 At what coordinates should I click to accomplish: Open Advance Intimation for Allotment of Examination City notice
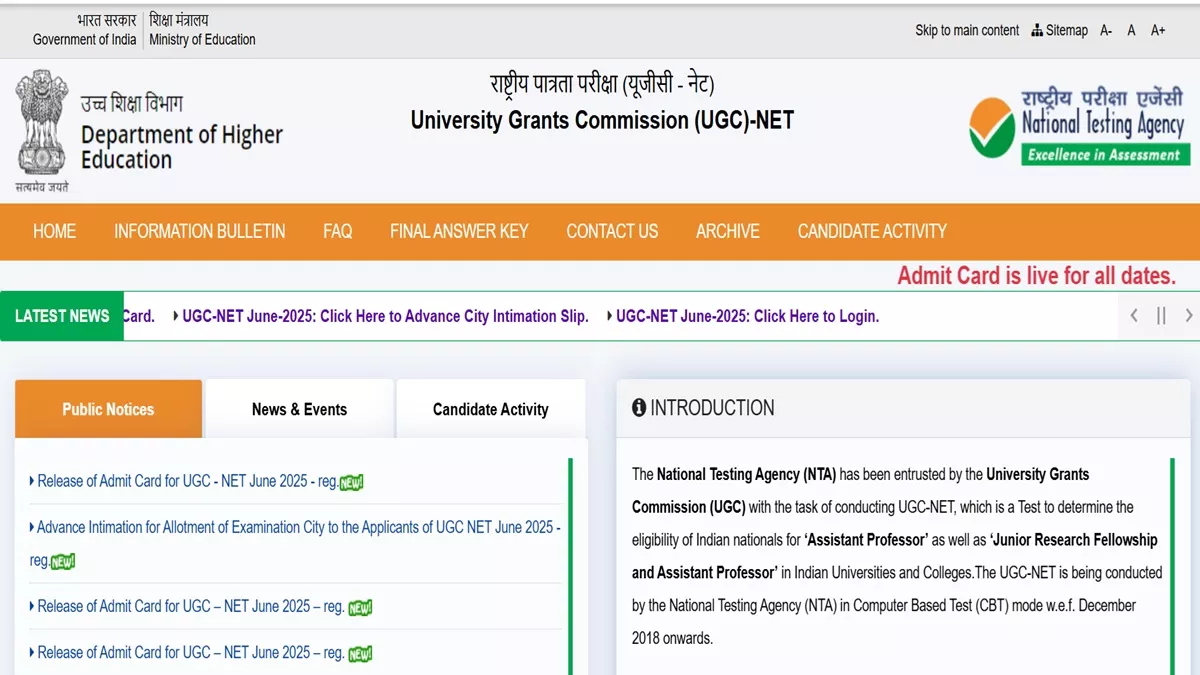point(295,543)
